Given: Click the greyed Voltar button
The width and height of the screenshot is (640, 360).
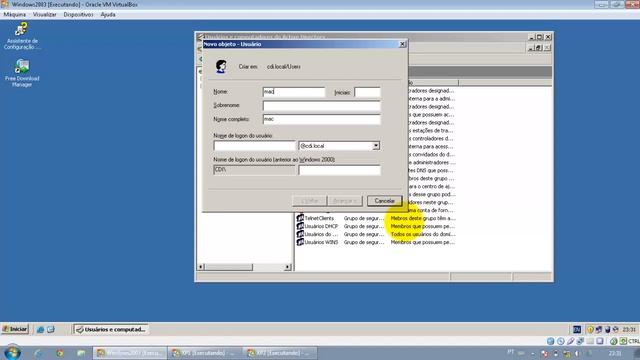Looking at the screenshot, I should pos(309,201).
